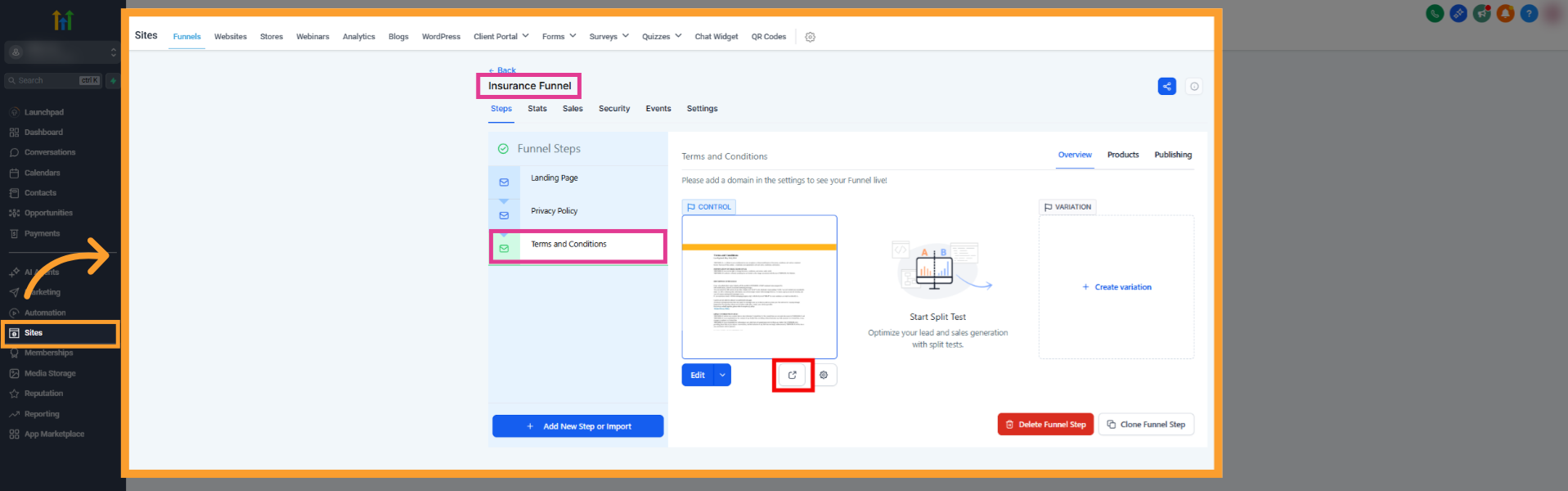This screenshot has width=1568, height=491.
Task: Click the Launchpad icon in sidebar
Action: pyautogui.click(x=14, y=112)
